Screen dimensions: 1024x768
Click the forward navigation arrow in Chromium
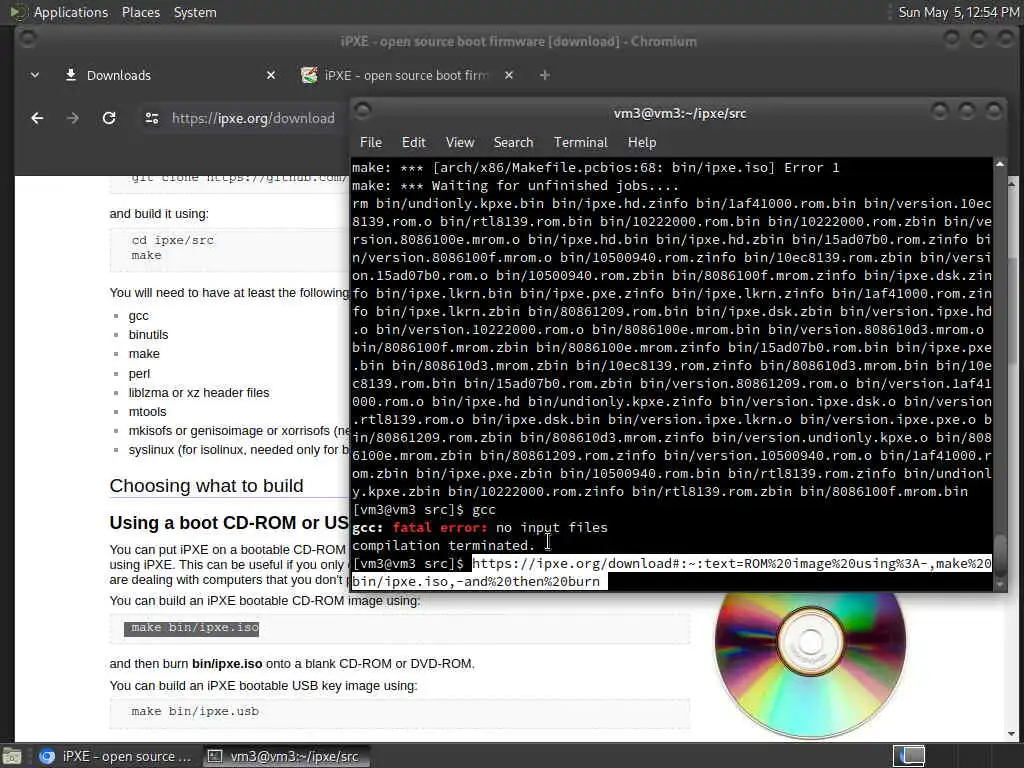click(72, 118)
